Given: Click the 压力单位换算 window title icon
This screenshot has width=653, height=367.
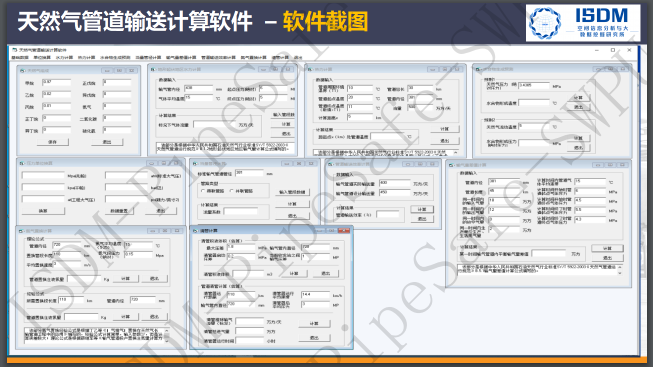Looking at the screenshot, I should pos(23,163).
